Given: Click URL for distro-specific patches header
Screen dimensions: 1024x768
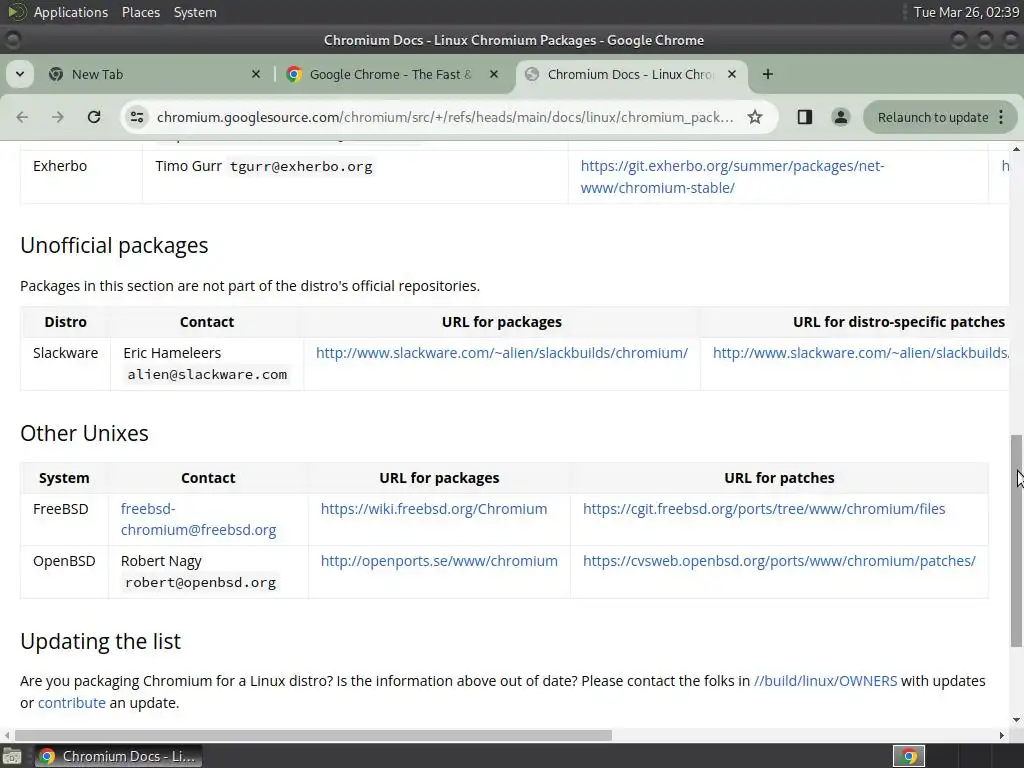Looking at the screenshot, I should tap(899, 322).
